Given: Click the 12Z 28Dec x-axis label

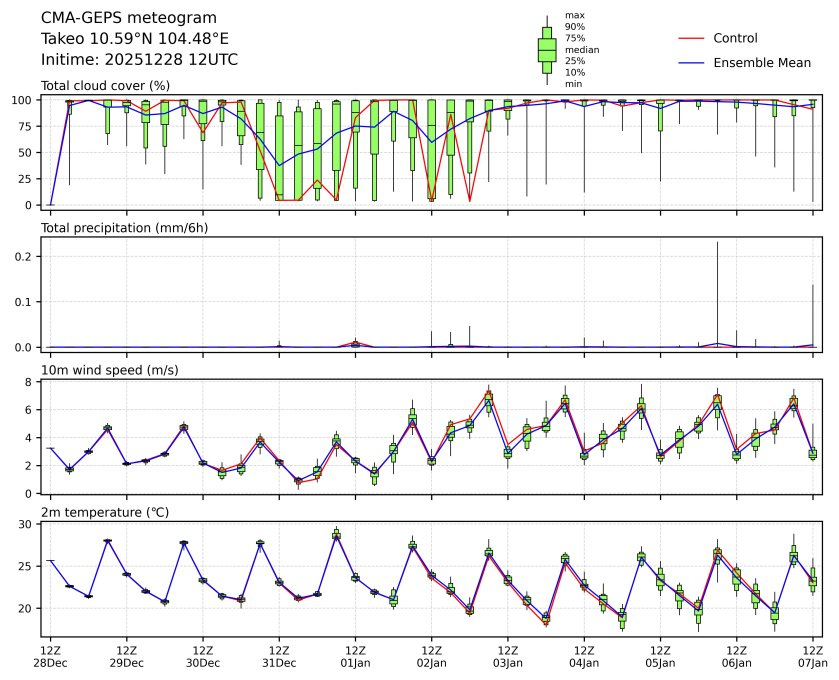Looking at the screenshot, I should [x=50, y=656].
